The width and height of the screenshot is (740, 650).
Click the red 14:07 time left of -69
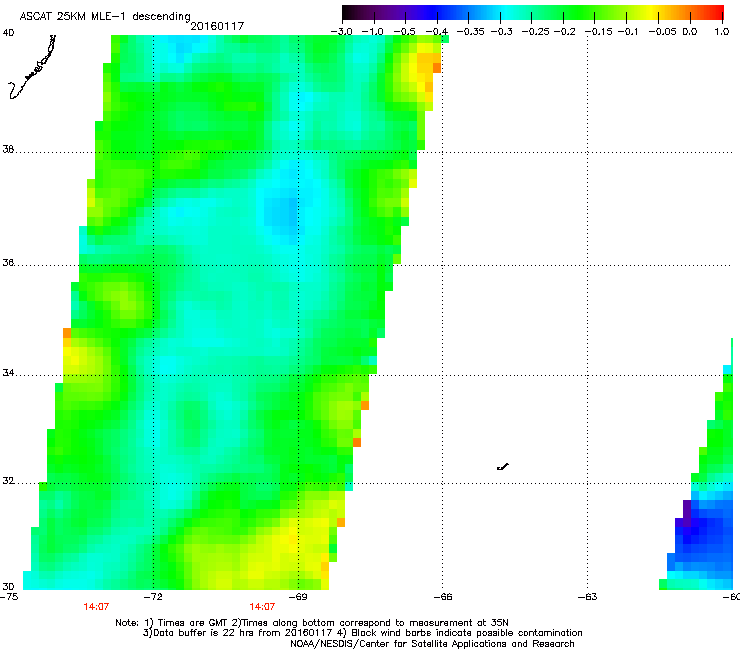pyautogui.click(x=262, y=607)
